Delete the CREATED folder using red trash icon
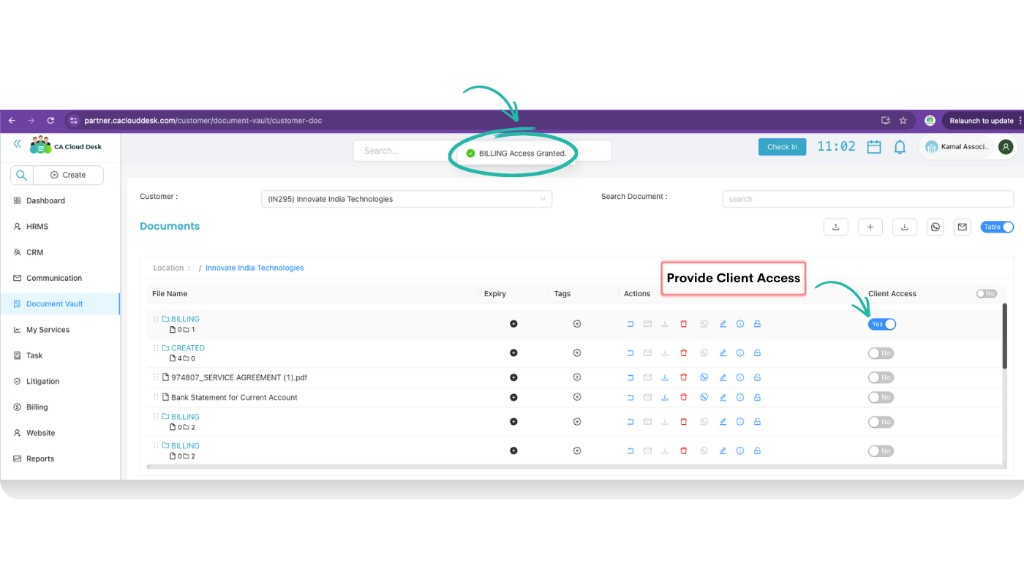The image size is (1024, 585). 683,352
